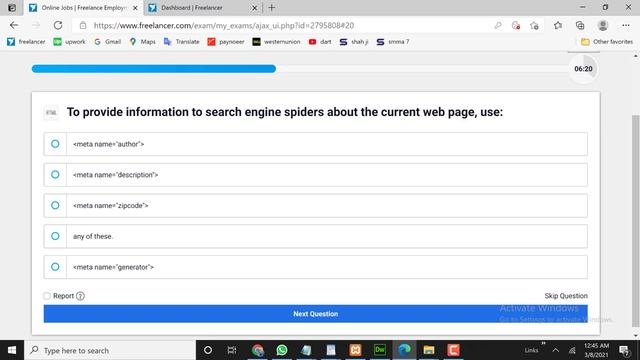Select the meta name generator answer
Image resolution: width=640 pixels, height=360 pixels.
tap(316, 267)
